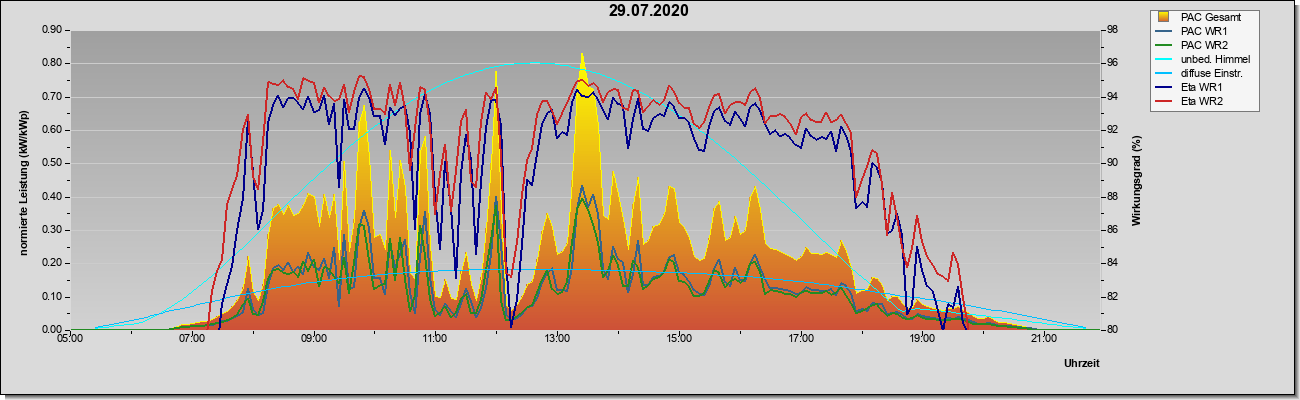1300x400 pixels.
Task: Click the chart title 29.07.2020
Action: click(648, 11)
